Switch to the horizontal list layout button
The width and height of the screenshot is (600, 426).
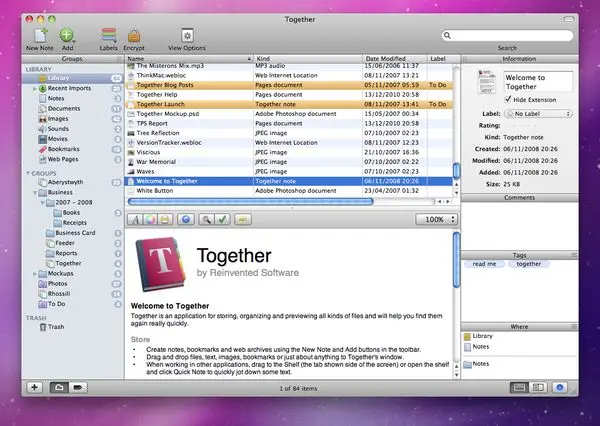click(x=519, y=387)
